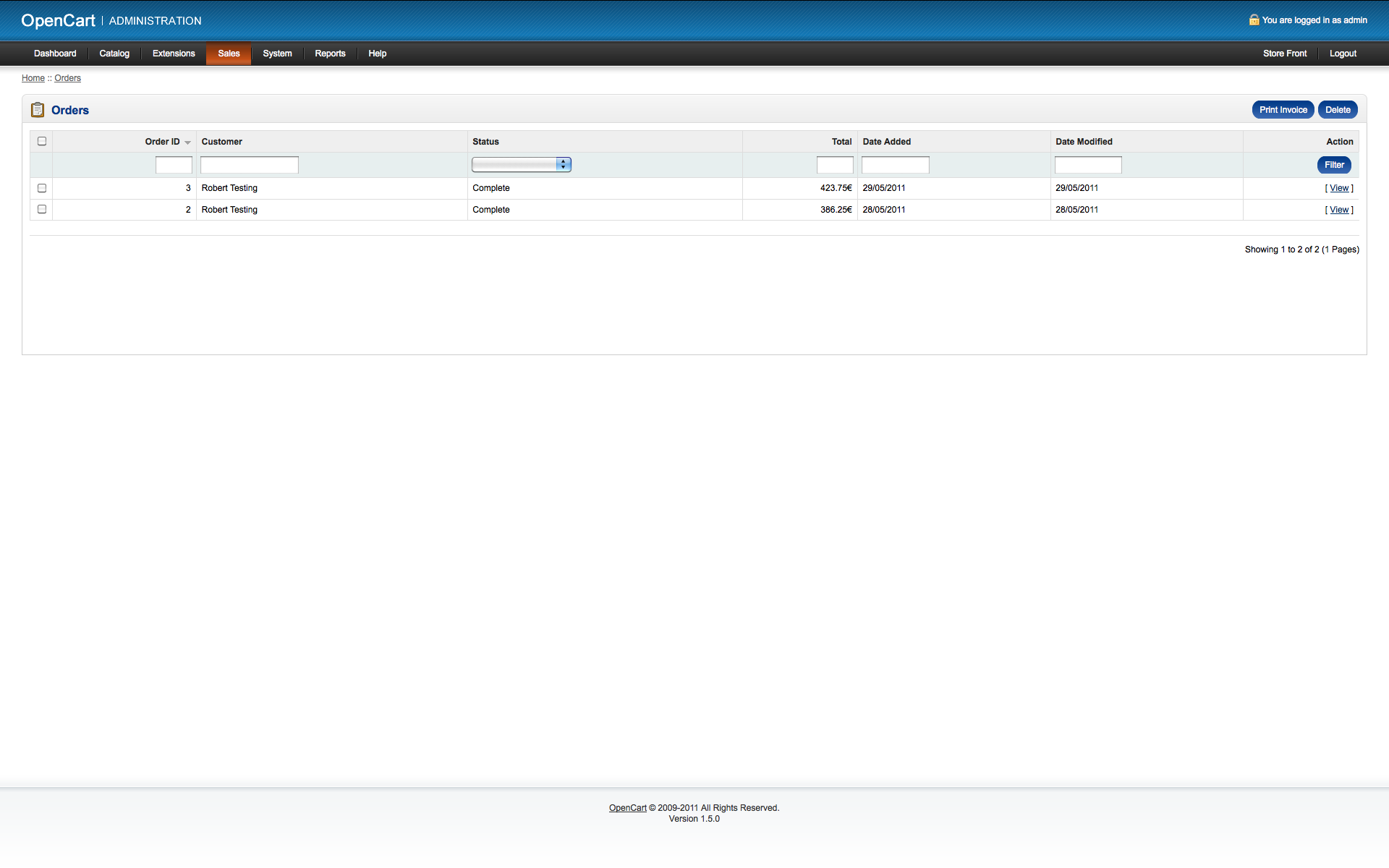Click the Print Invoice button
1389x868 pixels.
(x=1283, y=110)
